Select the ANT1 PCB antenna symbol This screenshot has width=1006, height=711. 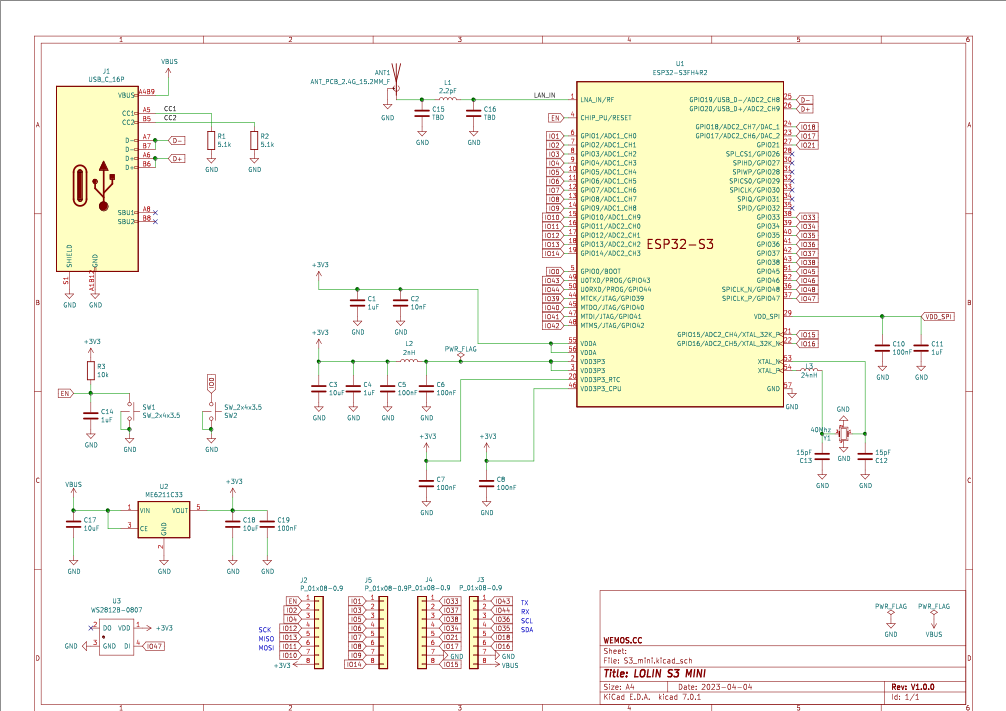[x=397, y=79]
